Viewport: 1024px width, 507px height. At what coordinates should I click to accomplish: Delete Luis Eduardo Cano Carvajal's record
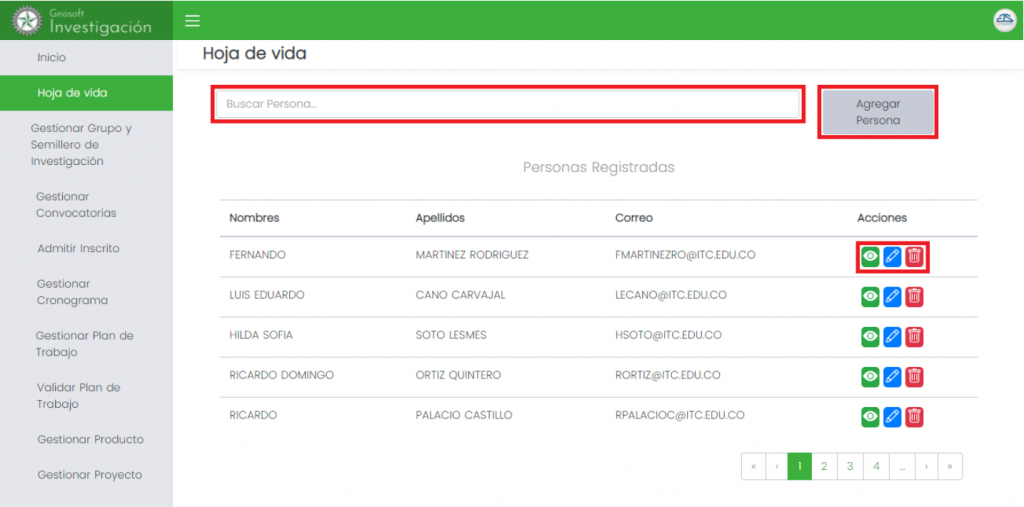pos(914,296)
